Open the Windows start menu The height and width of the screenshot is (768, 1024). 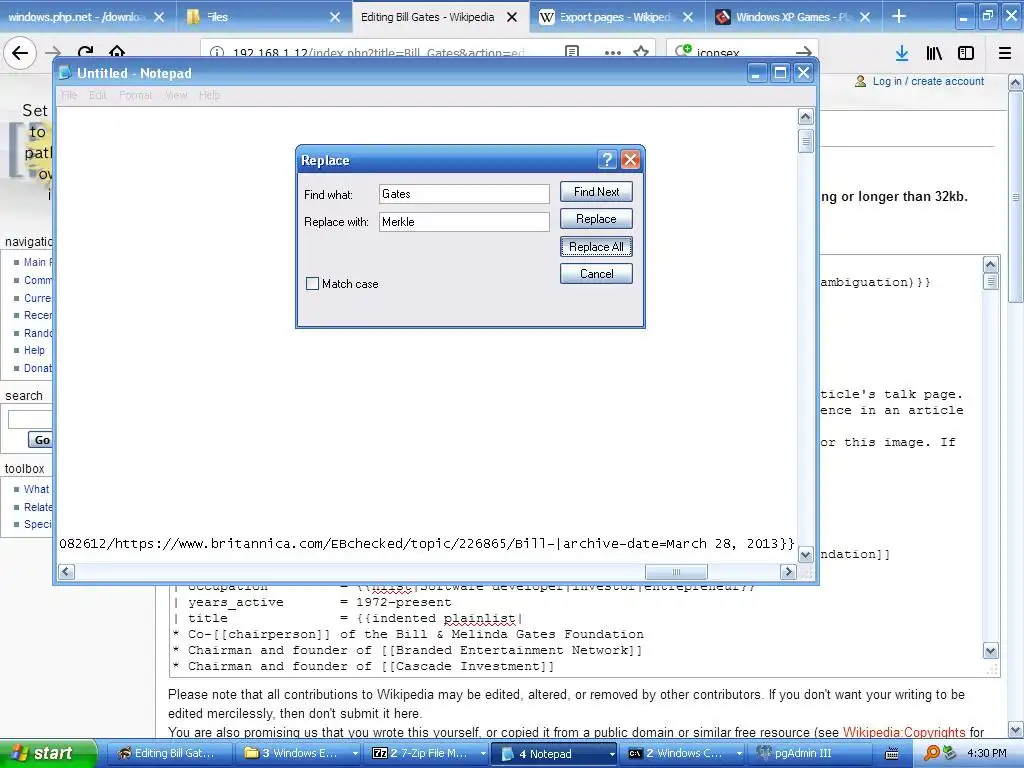(48, 753)
